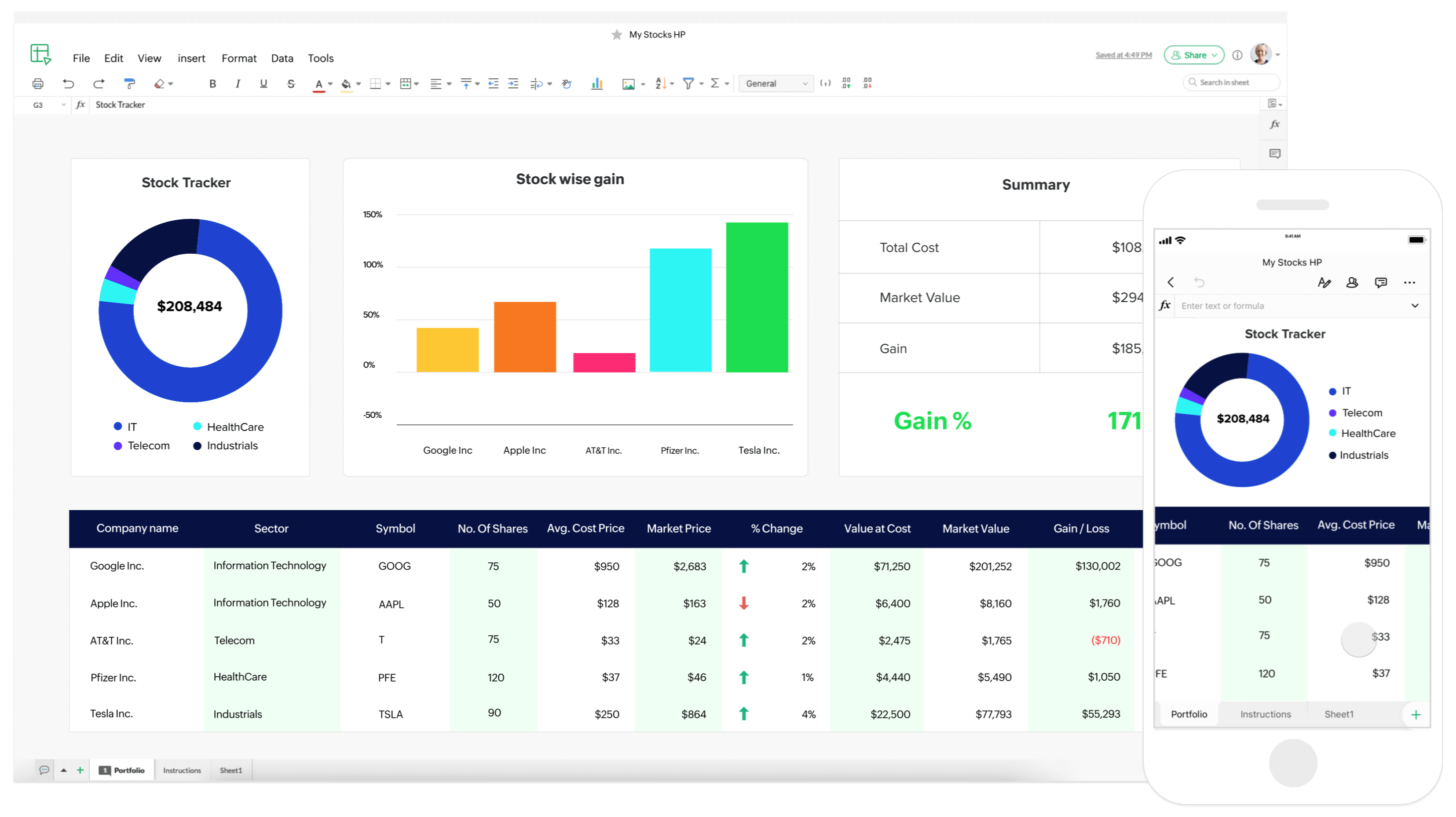Open the Format menu
Viewport: 1456px width, 817px height.
point(238,57)
